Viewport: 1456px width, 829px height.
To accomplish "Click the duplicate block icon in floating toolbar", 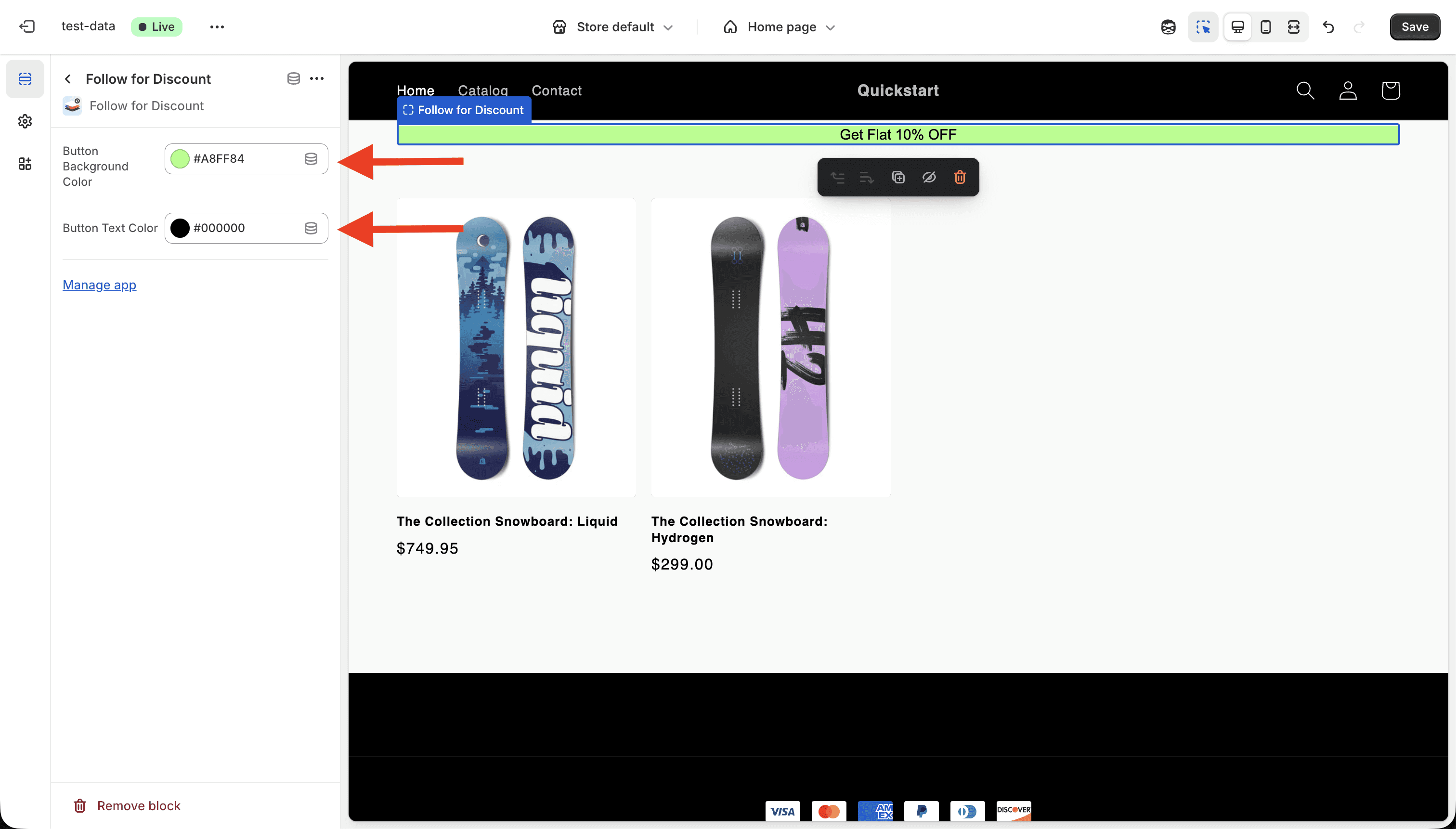I will 898,177.
